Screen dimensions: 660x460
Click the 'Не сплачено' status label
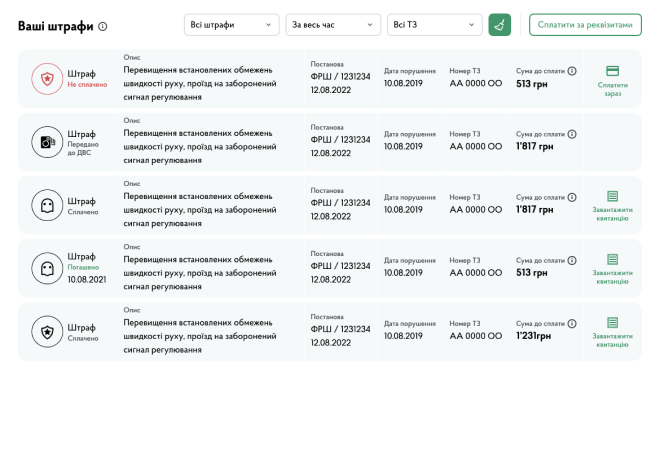point(87,85)
